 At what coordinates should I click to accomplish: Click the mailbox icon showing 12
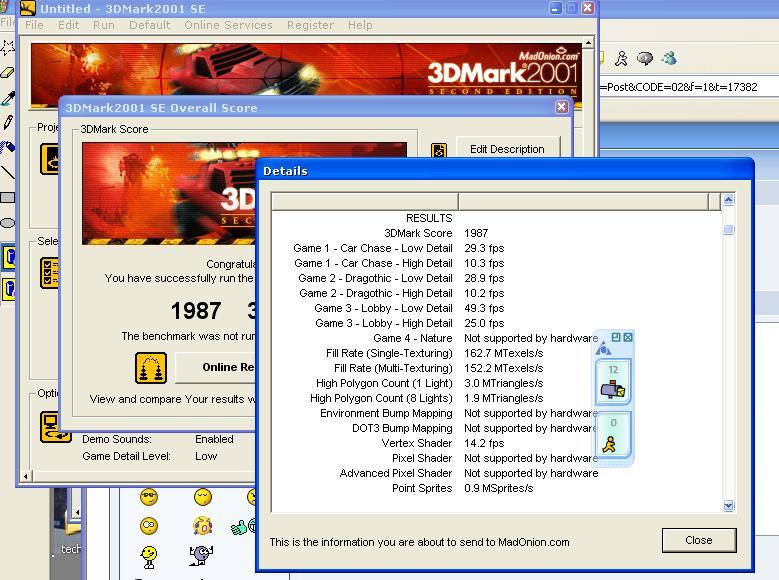pos(612,382)
